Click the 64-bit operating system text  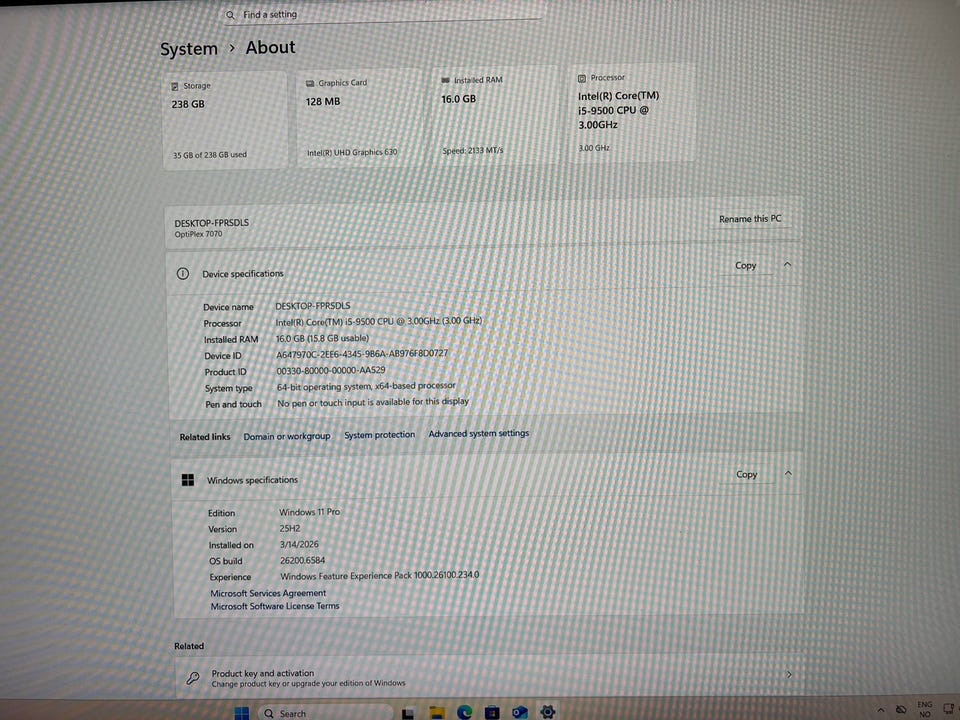pyautogui.click(x=366, y=386)
